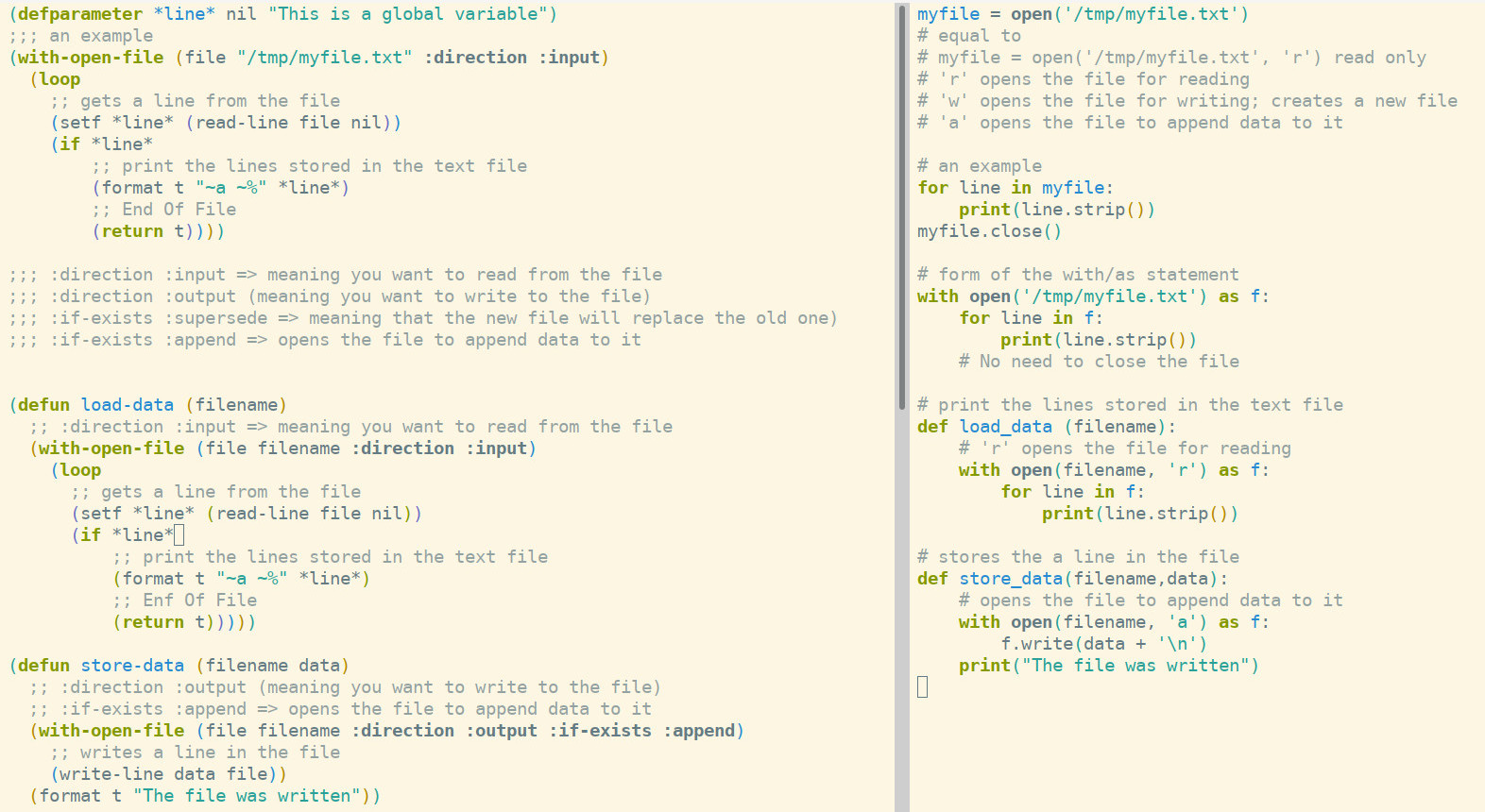Click the '# opens the file to append data to it' comment
The image size is (1485, 812).
[1151, 601]
